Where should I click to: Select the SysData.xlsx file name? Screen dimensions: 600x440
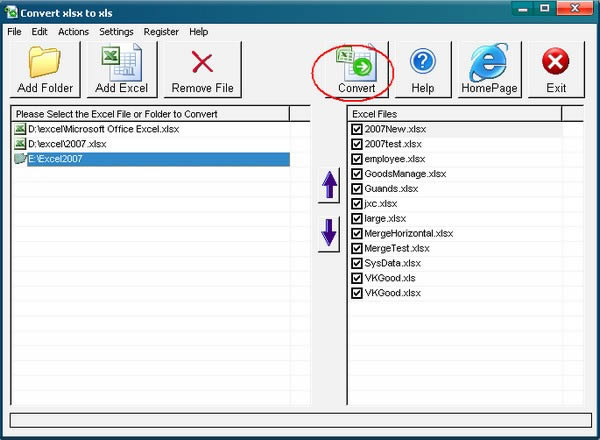393,263
